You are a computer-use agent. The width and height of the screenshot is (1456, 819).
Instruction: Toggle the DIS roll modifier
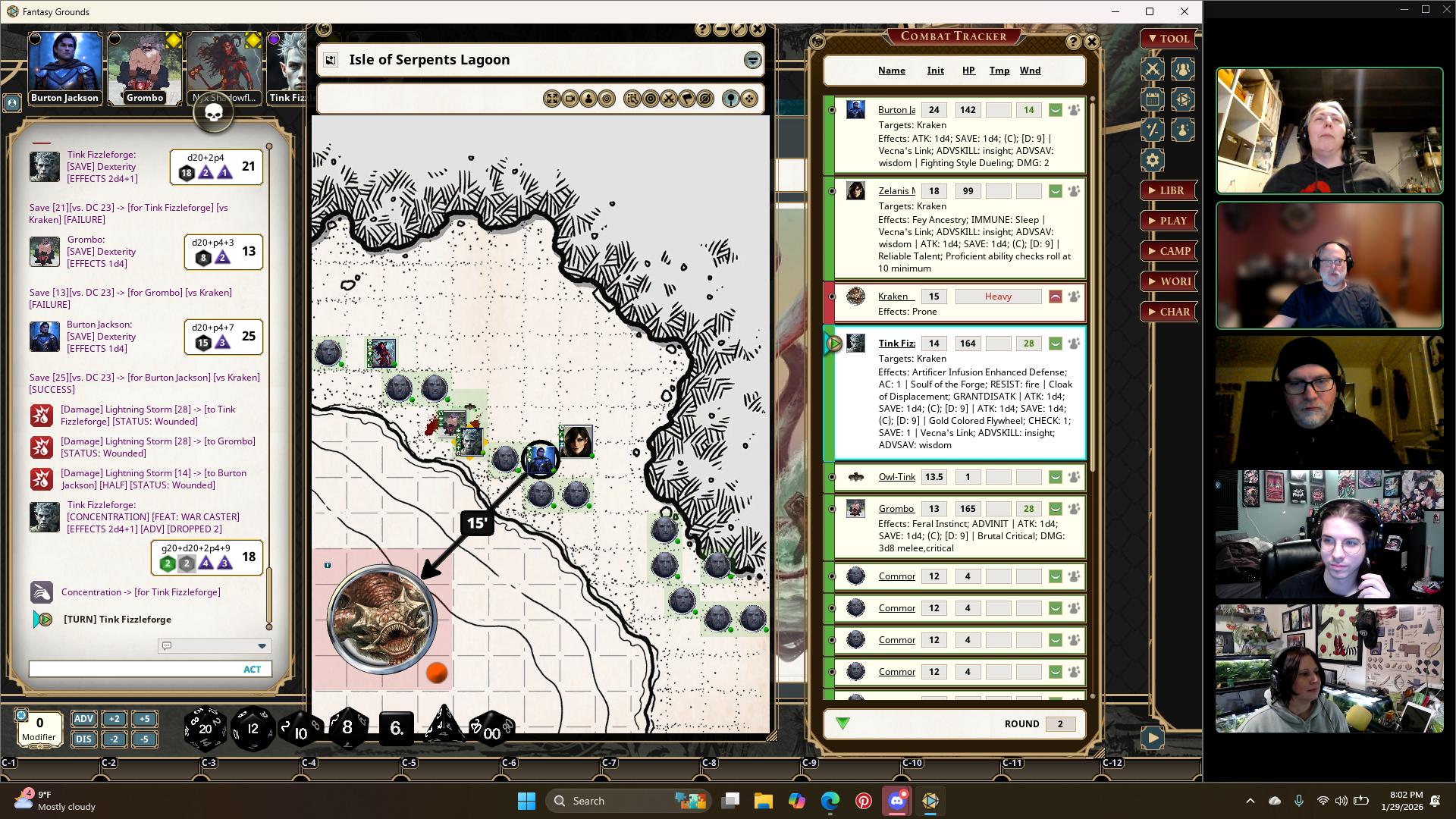tap(83, 739)
